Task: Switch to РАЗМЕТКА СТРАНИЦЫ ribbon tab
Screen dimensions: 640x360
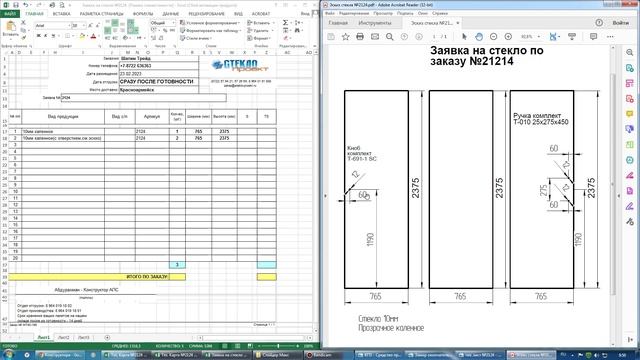Action: [x=101, y=14]
